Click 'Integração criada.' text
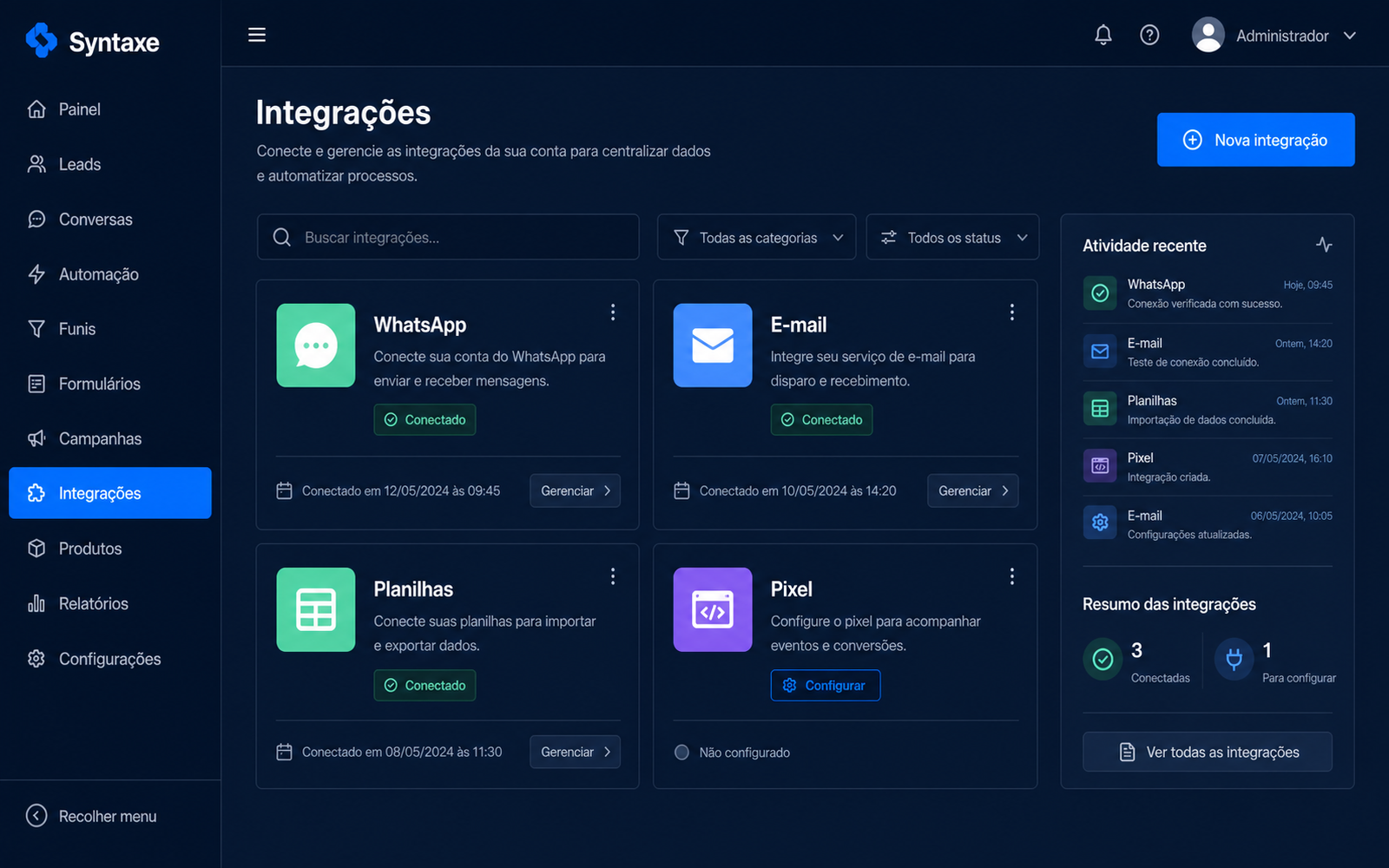Viewport: 1389px width, 868px height. click(x=1168, y=477)
